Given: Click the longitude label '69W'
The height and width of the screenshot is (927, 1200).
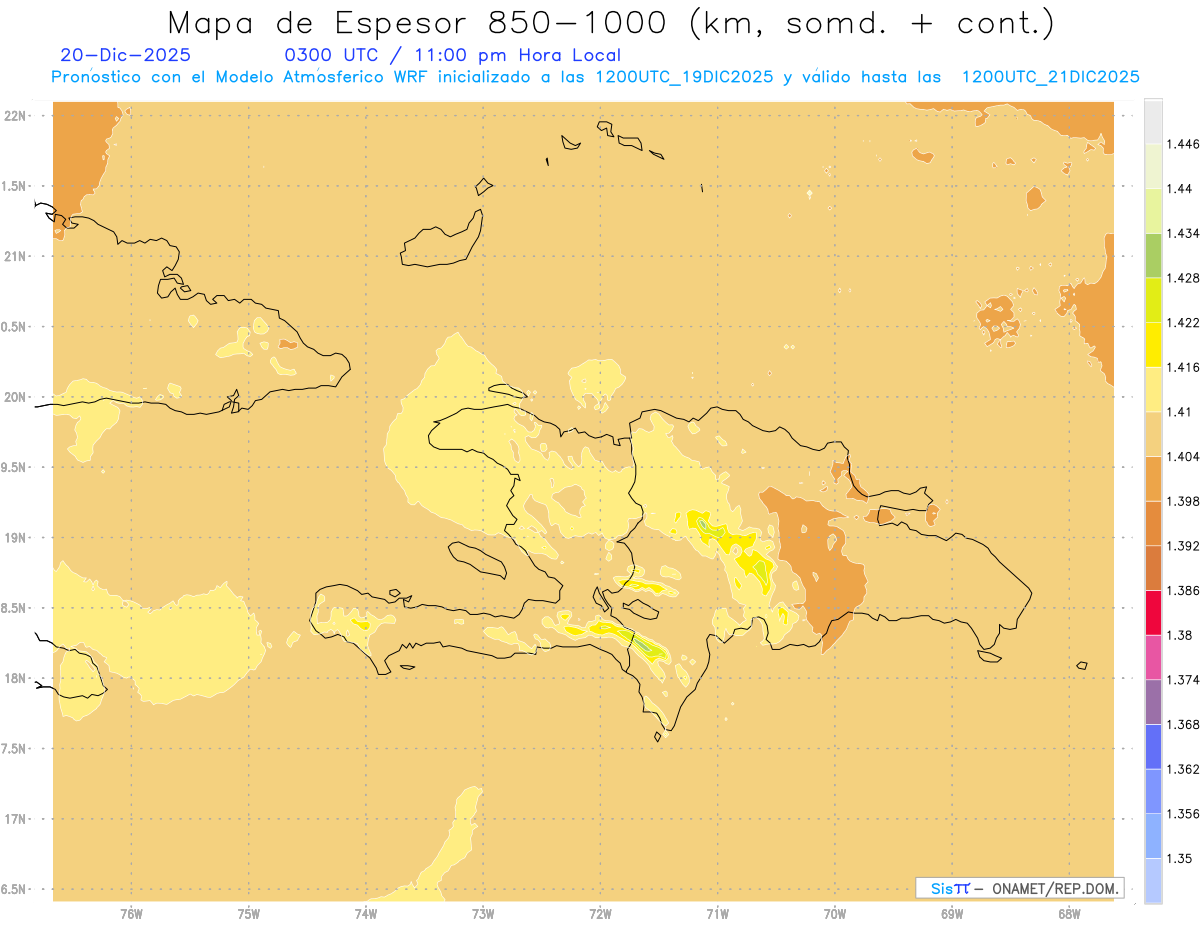Looking at the screenshot, I should coord(952,914).
